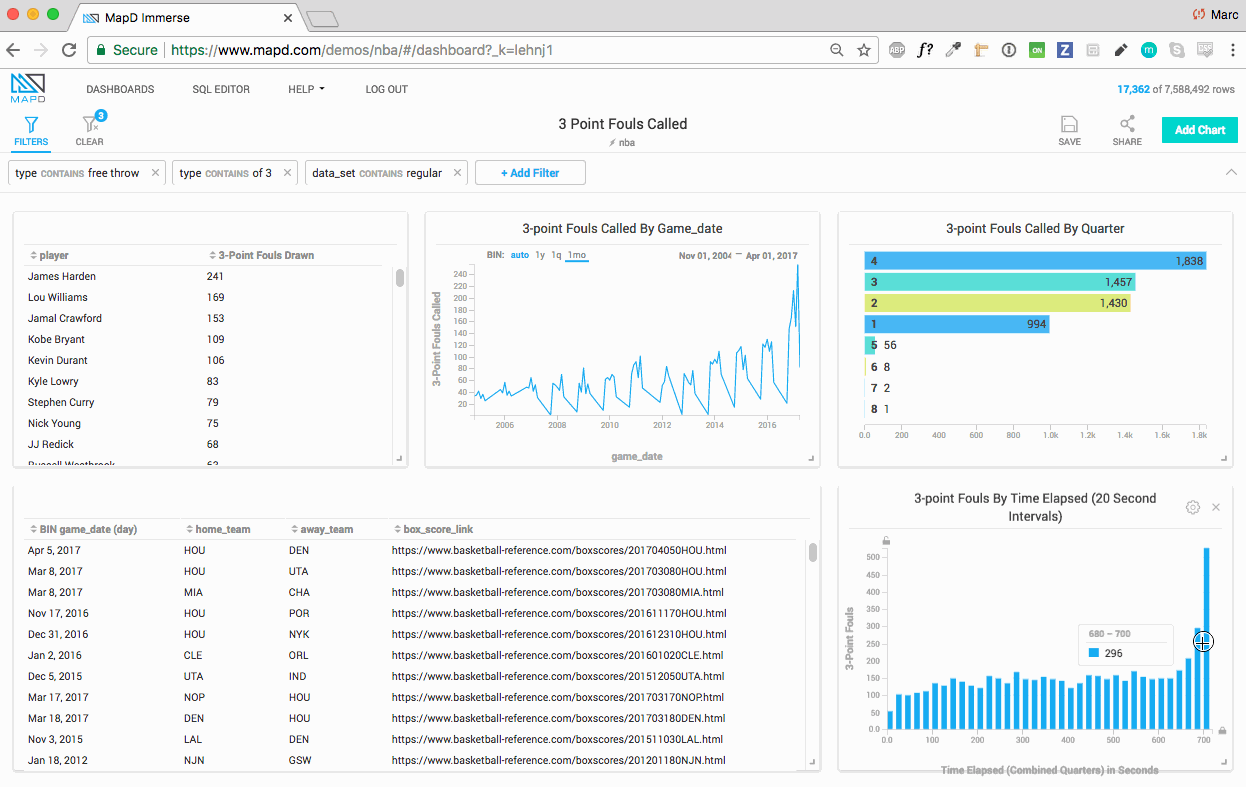Set the time bin to auto

click(520, 255)
